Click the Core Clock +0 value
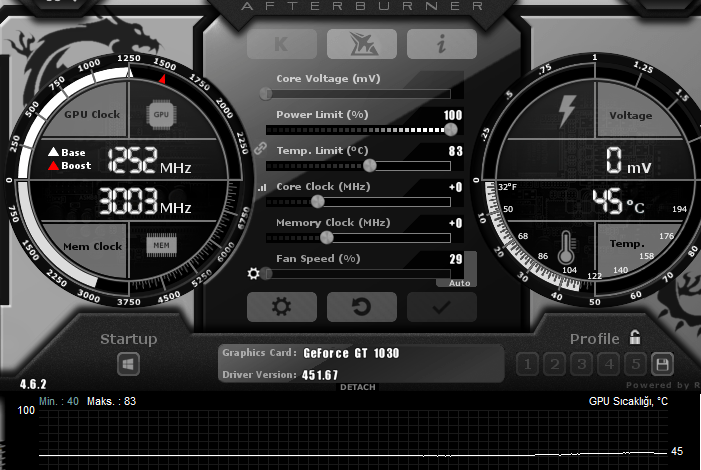Screen dimensions: 701x470 tap(456, 187)
